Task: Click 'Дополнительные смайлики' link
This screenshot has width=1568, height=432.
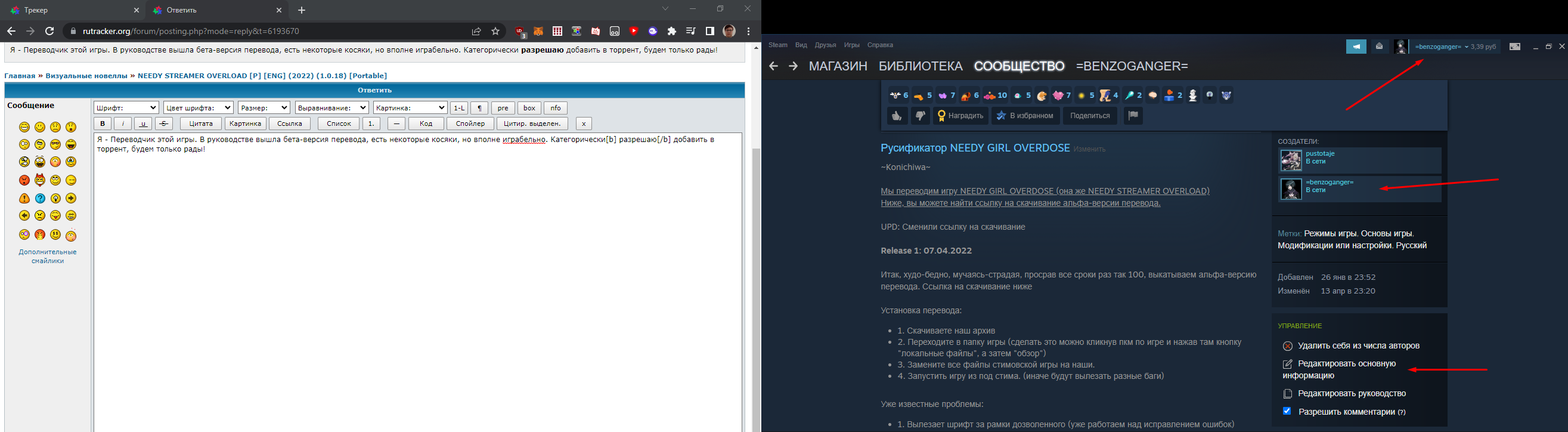Action: (48, 256)
